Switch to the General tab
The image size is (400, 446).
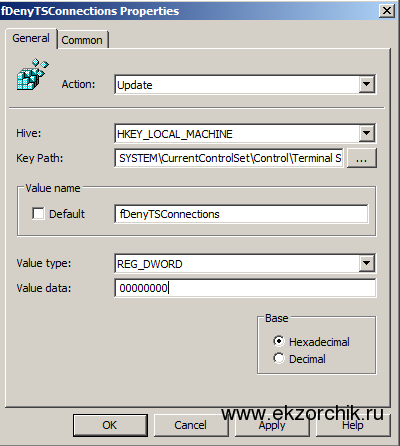pyautogui.click(x=31, y=38)
